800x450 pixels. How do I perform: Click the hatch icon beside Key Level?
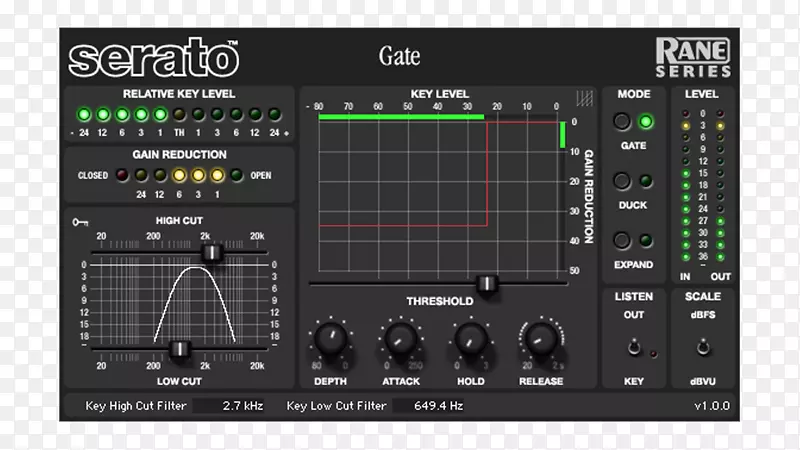[585, 98]
